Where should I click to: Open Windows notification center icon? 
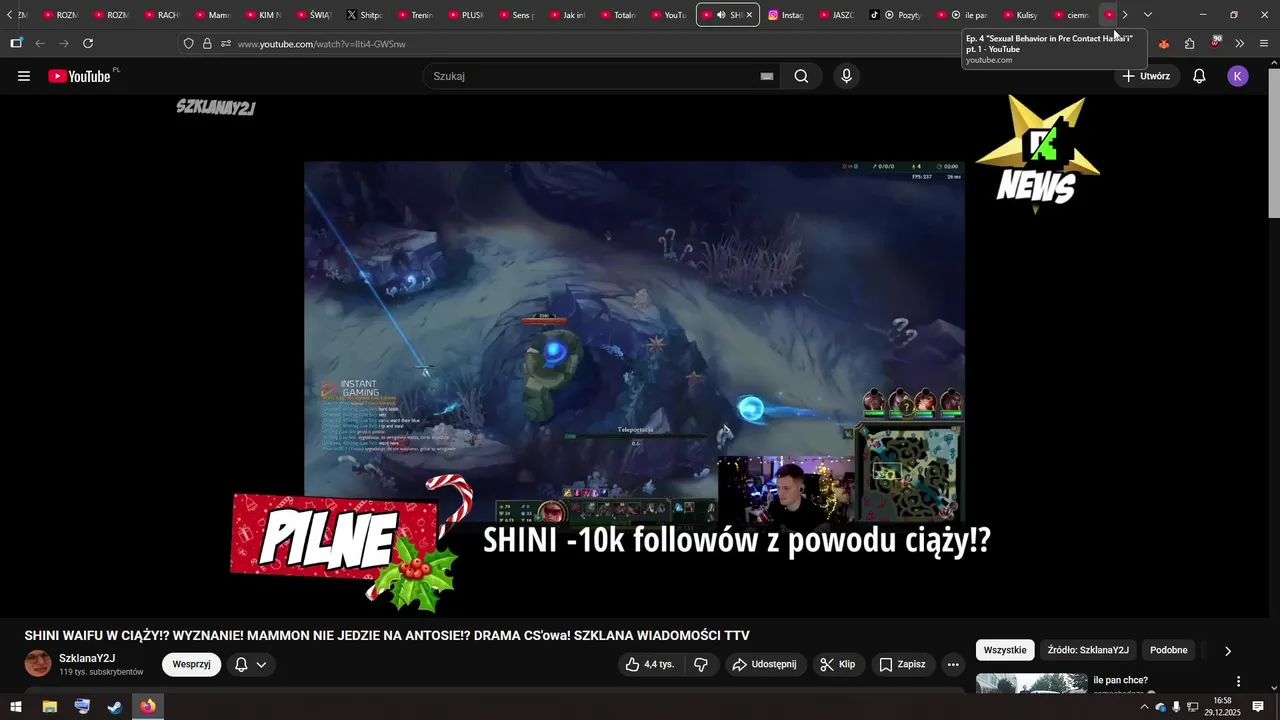pyautogui.click(x=1259, y=707)
